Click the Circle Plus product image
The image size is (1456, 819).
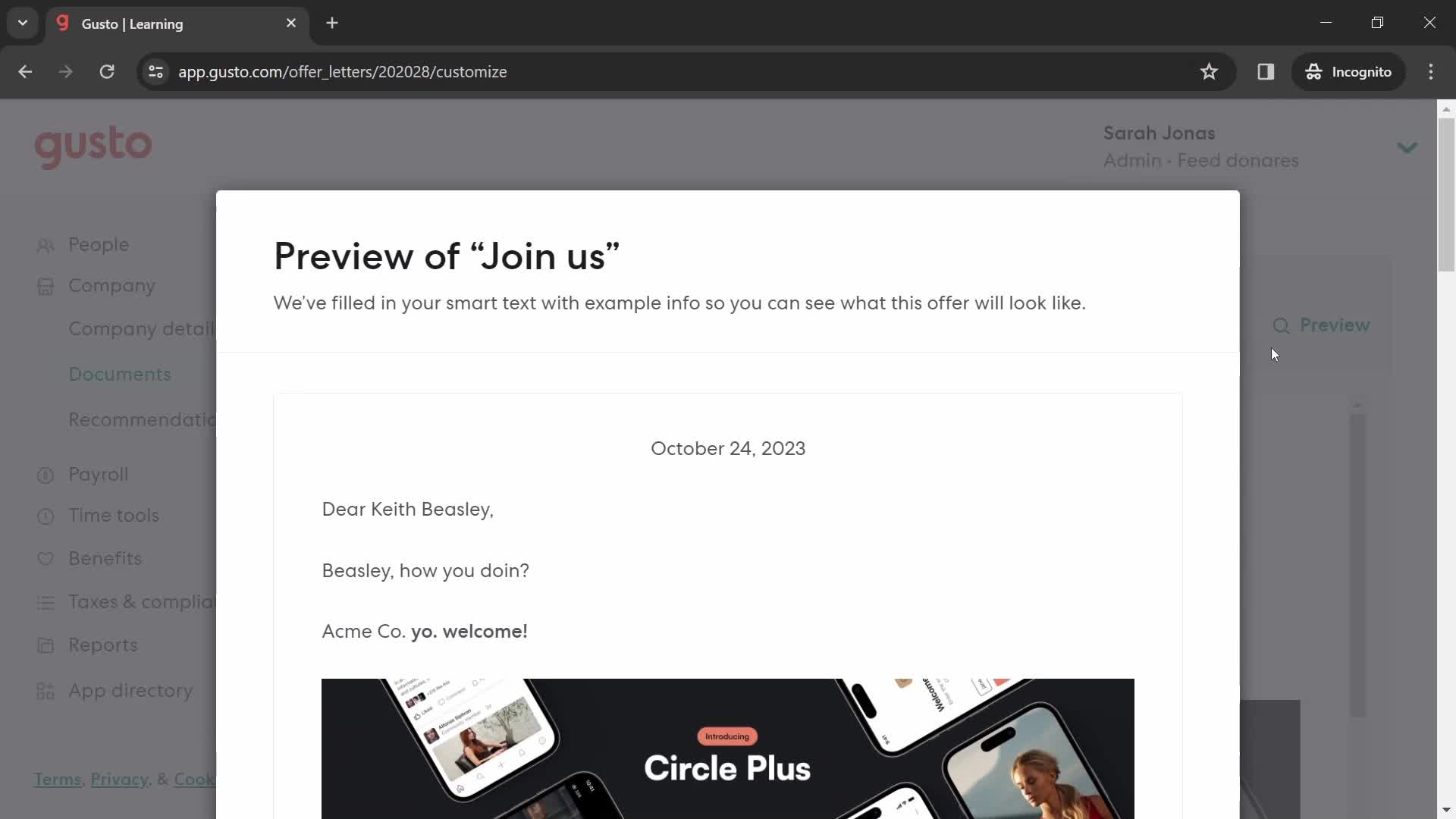728,749
